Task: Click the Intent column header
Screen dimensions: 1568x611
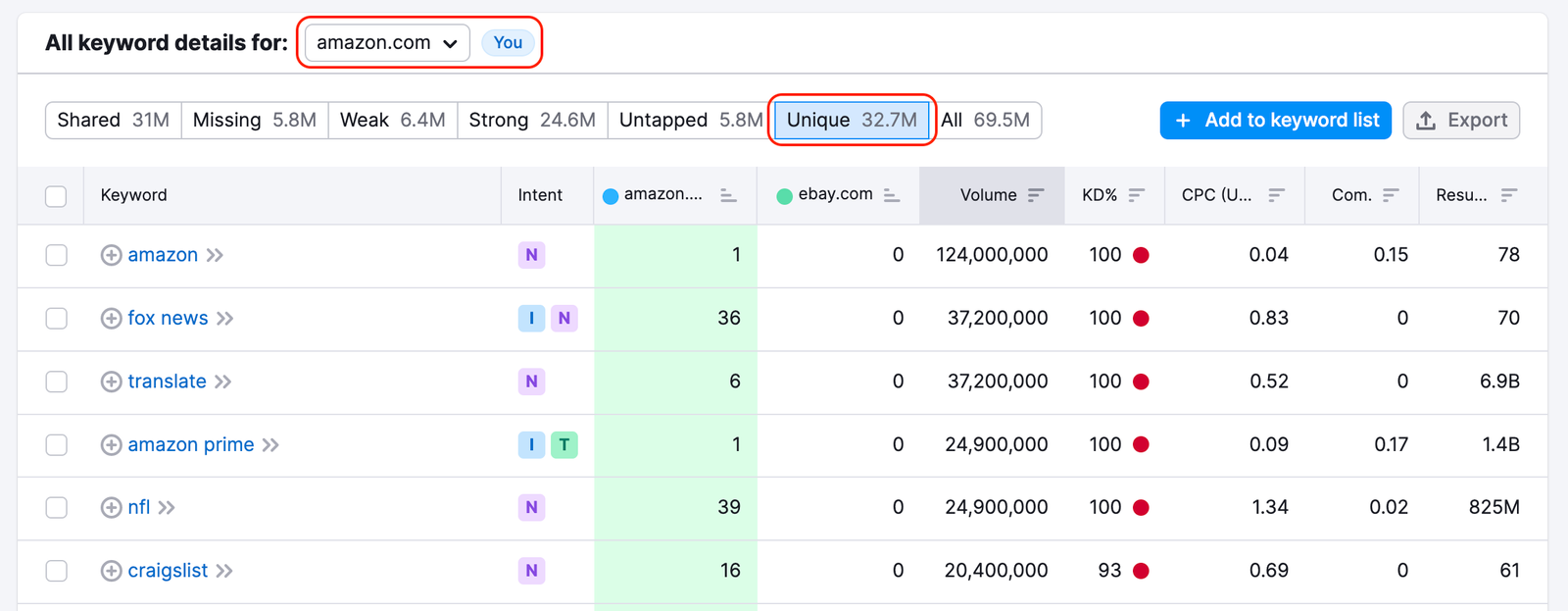Action: coord(540,195)
